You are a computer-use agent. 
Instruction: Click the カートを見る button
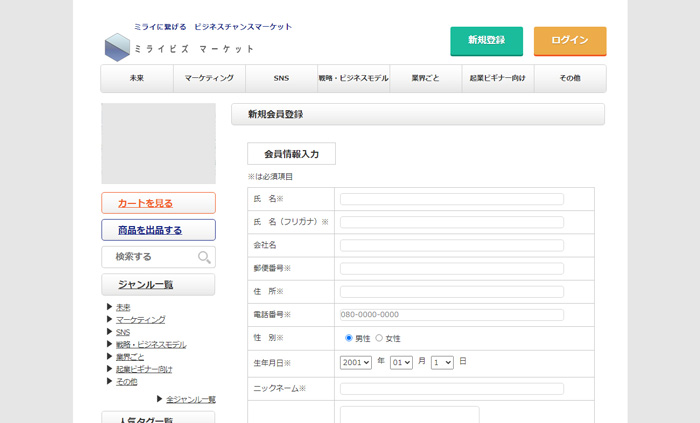(x=158, y=203)
